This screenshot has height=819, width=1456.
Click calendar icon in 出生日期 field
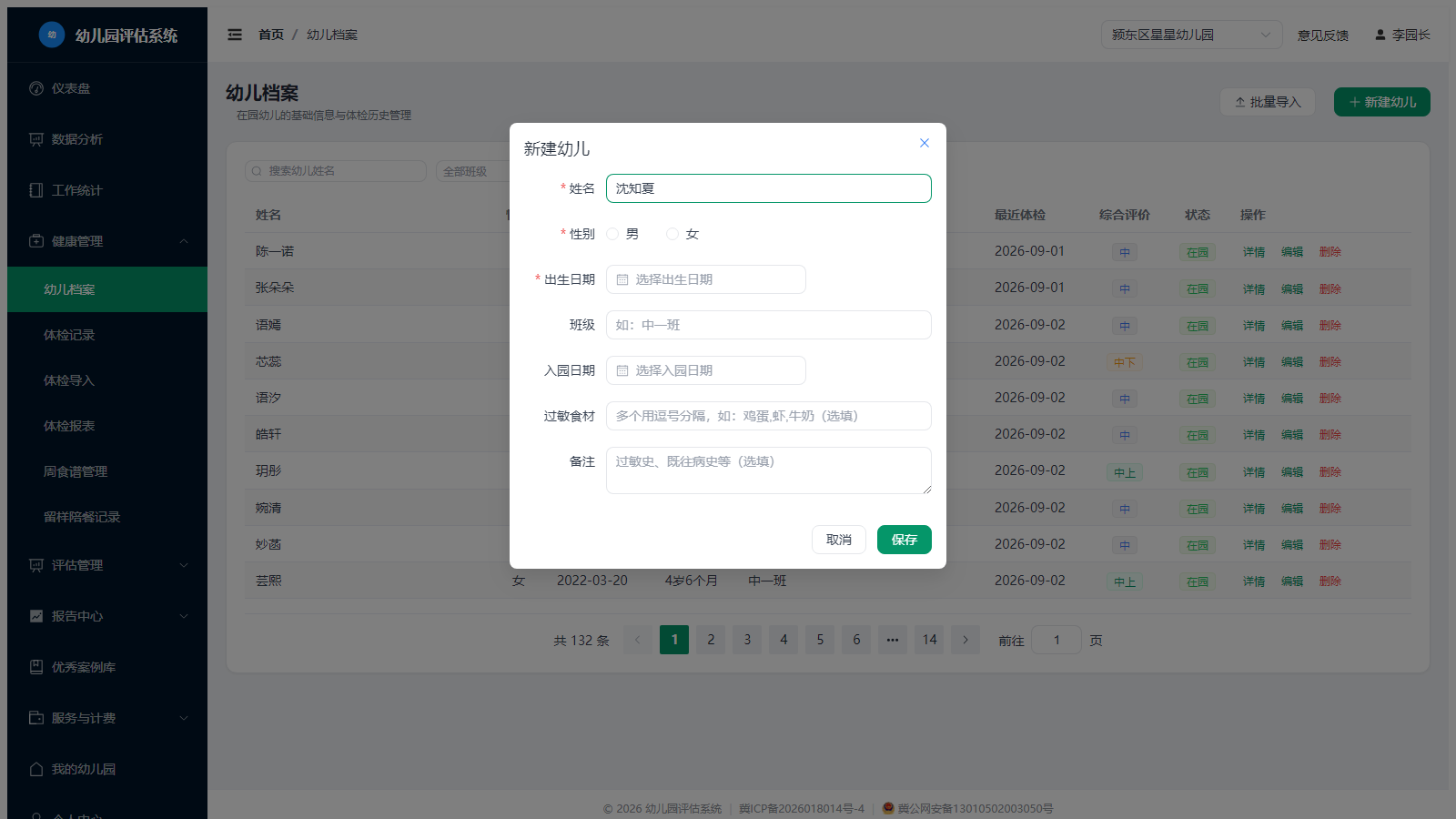pos(622,279)
